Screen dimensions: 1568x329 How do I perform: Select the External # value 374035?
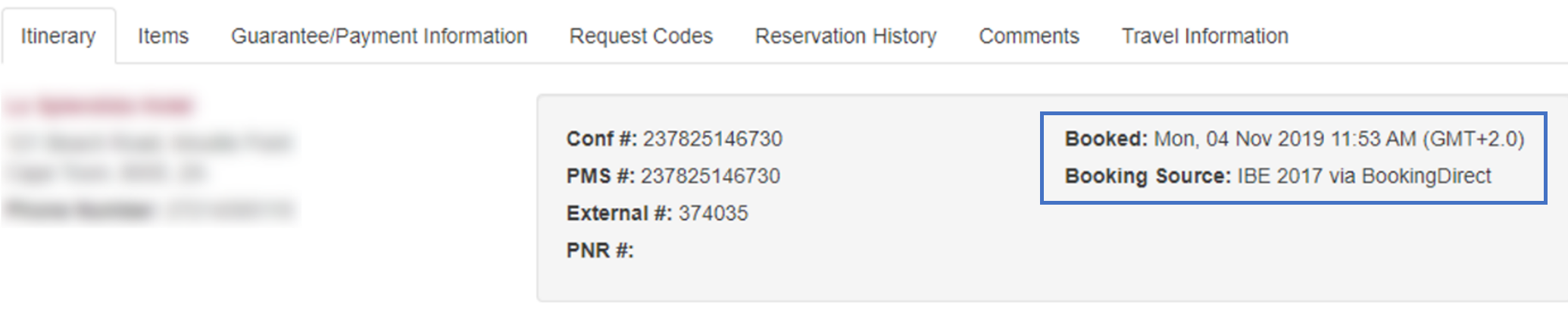pos(713,213)
